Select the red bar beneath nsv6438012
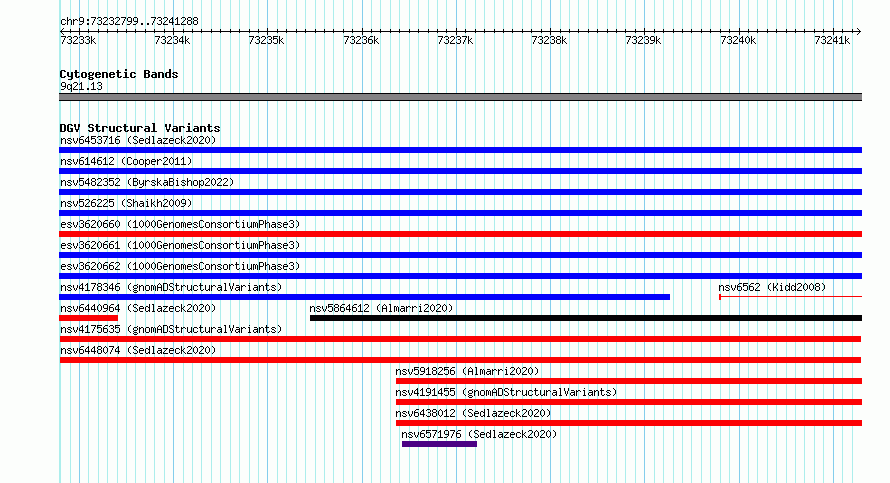 (629, 423)
